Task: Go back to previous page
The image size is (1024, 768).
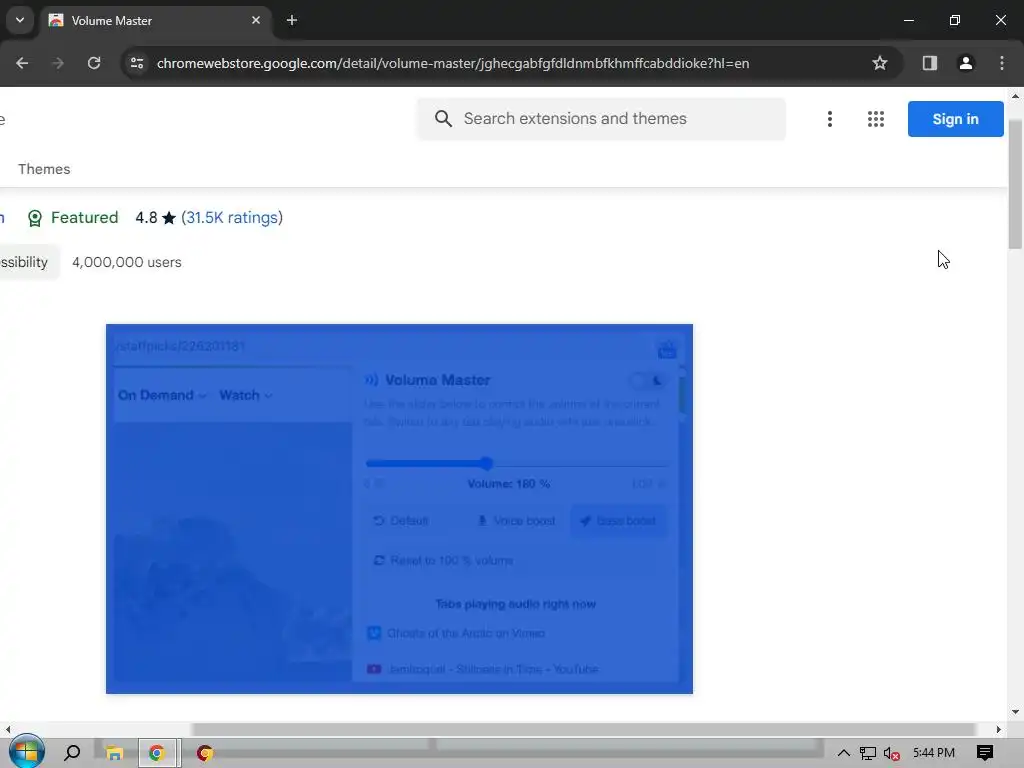Action: pos(22,63)
